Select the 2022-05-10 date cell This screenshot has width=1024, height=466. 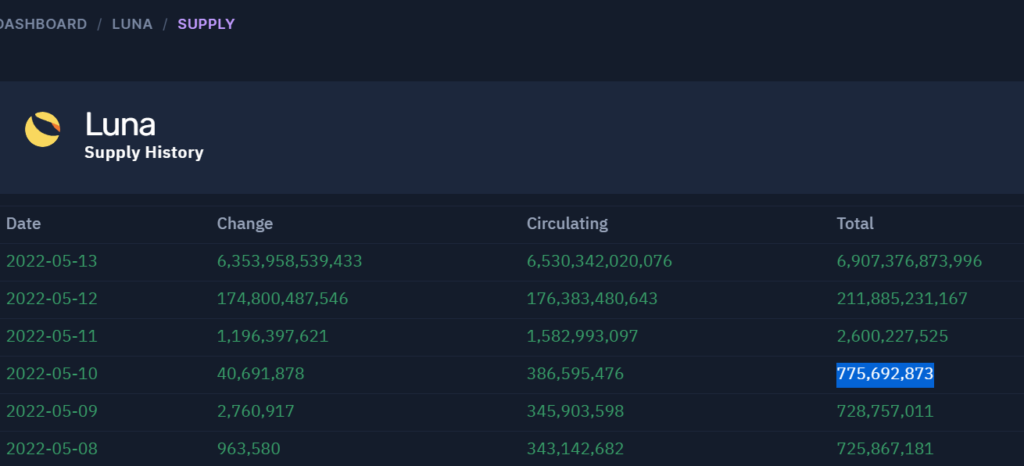[x=52, y=374]
